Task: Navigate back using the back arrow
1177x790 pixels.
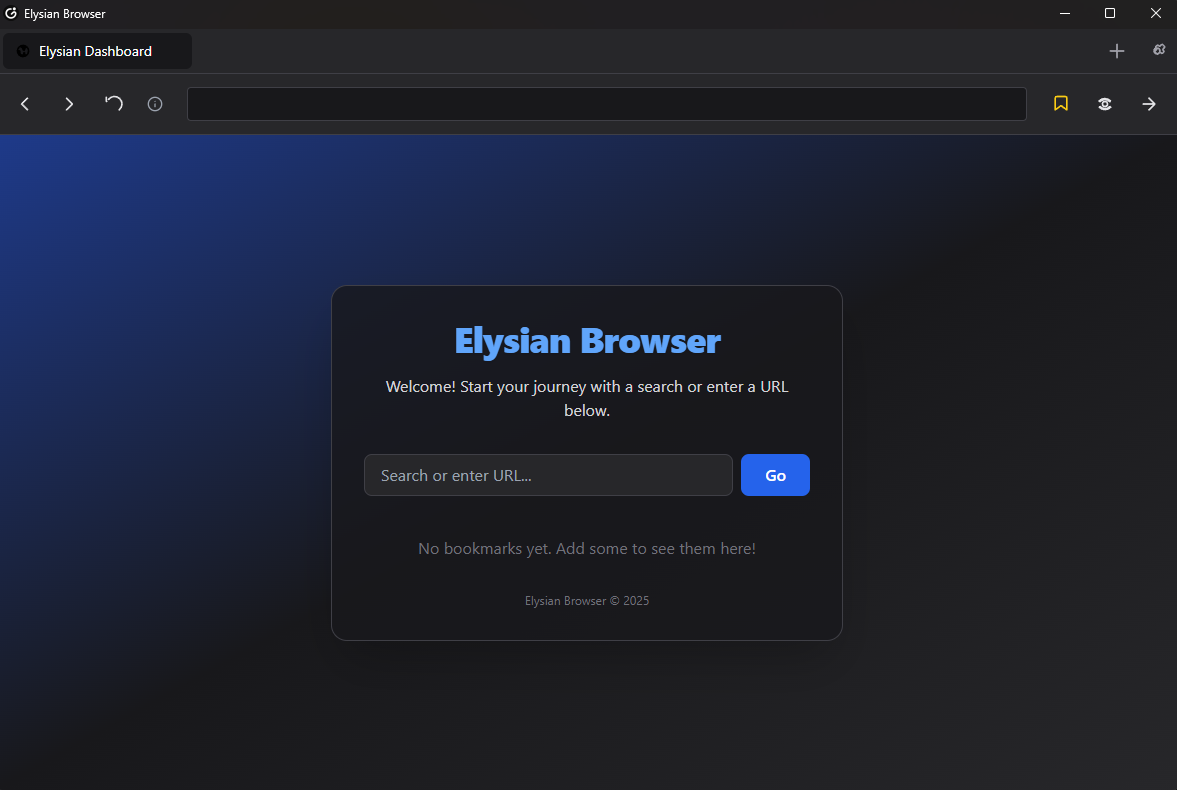Action: (x=24, y=104)
